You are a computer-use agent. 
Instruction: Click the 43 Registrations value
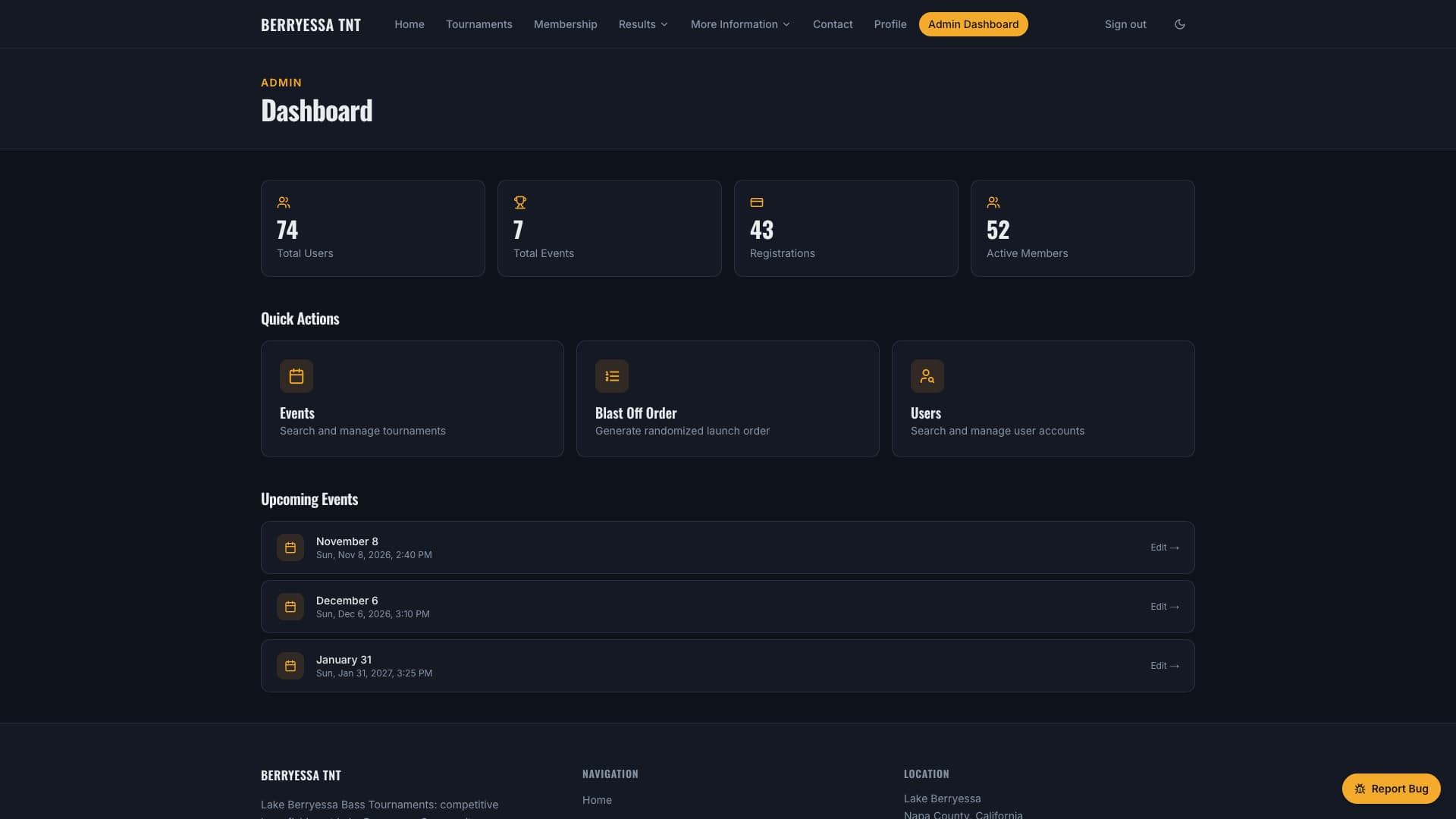point(761,230)
